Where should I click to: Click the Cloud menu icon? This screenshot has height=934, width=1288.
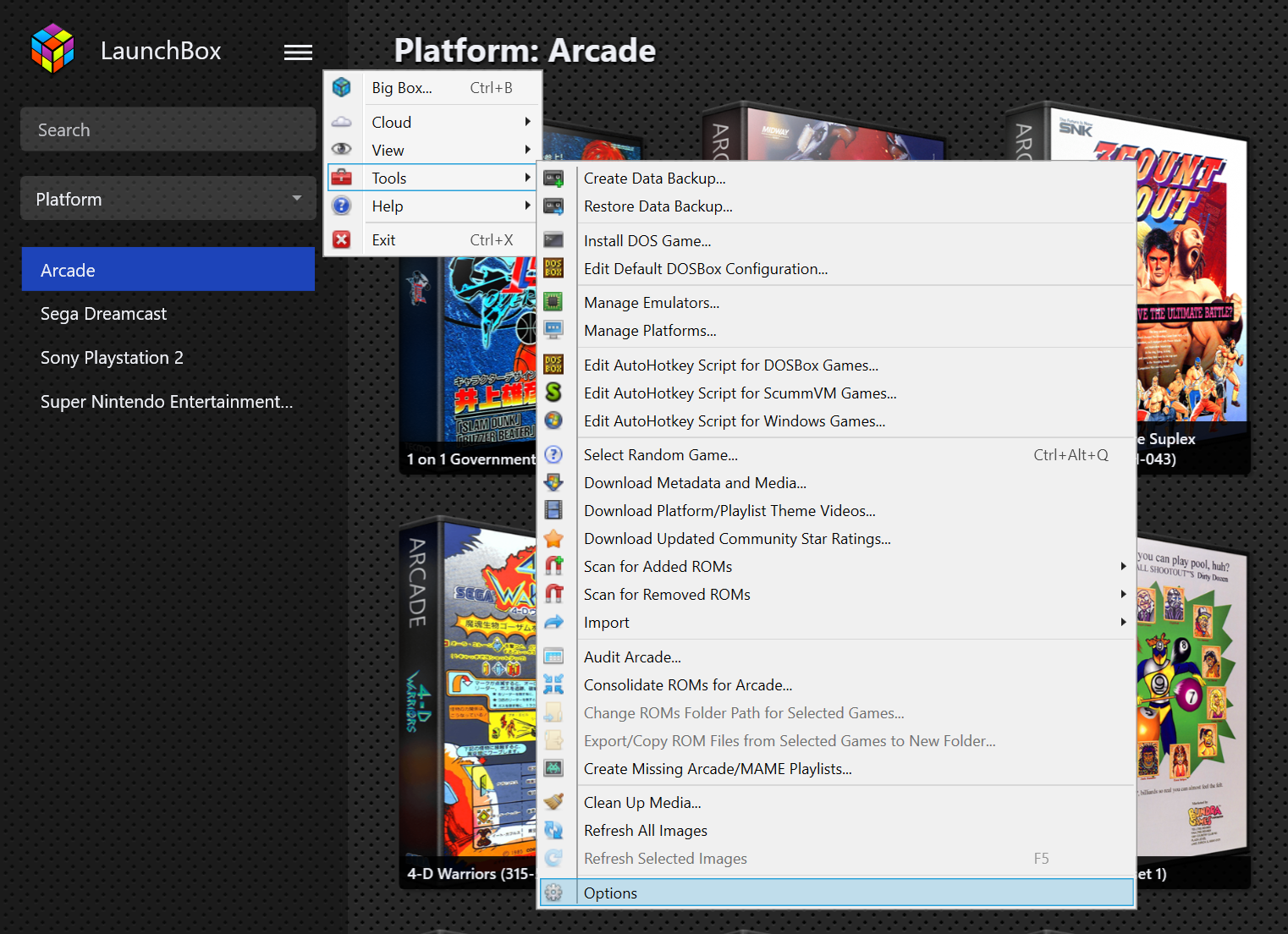point(342,122)
